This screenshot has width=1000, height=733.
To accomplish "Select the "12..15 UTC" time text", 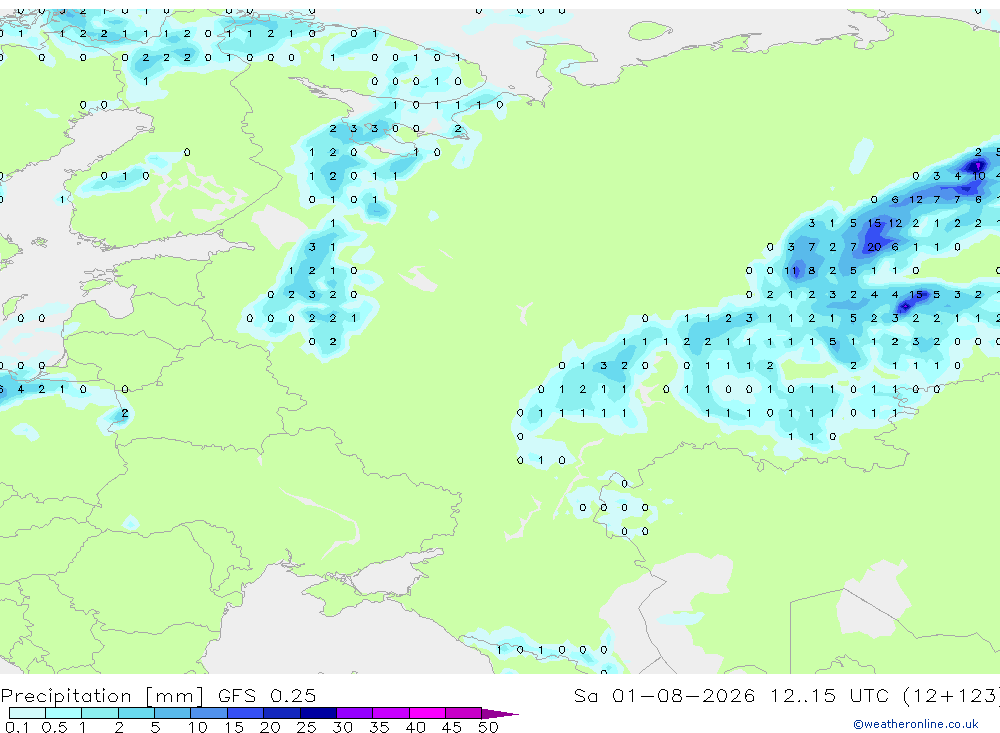I will pyautogui.click(x=829, y=695).
